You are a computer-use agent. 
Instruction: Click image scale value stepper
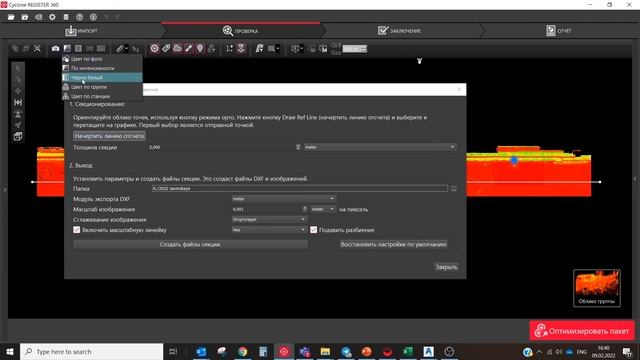[x=305, y=209]
